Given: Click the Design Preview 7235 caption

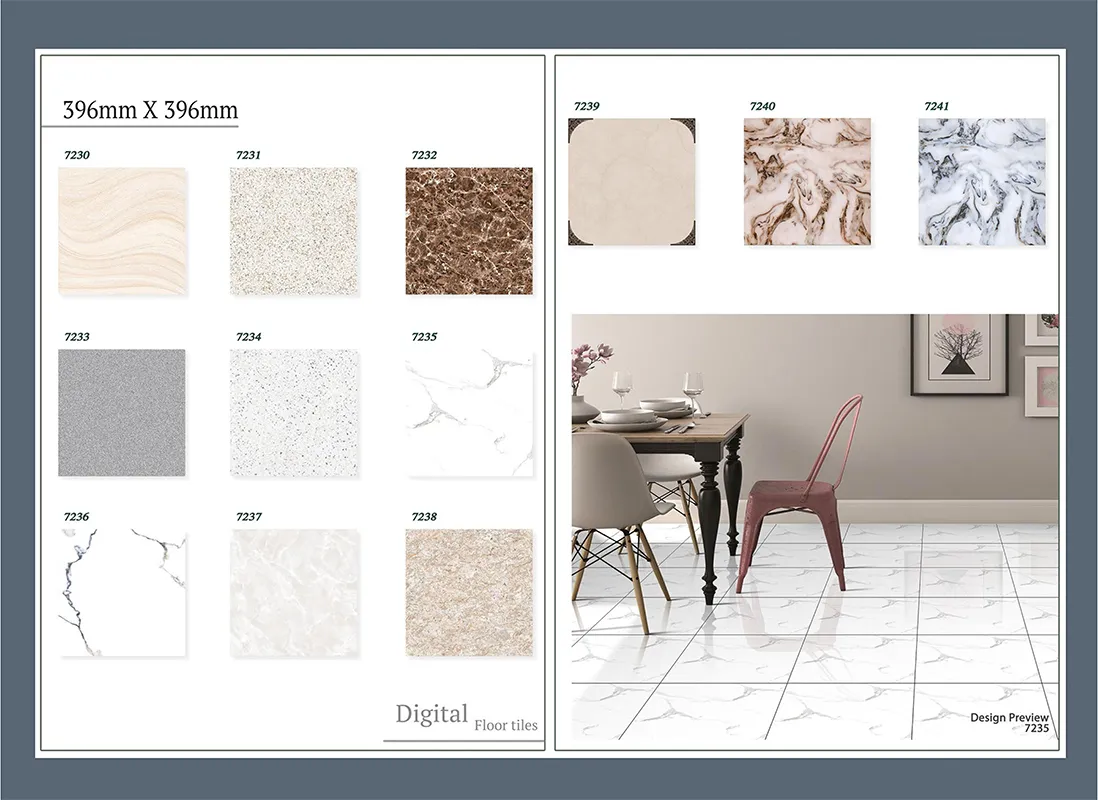Looking at the screenshot, I should click(x=1008, y=723).
